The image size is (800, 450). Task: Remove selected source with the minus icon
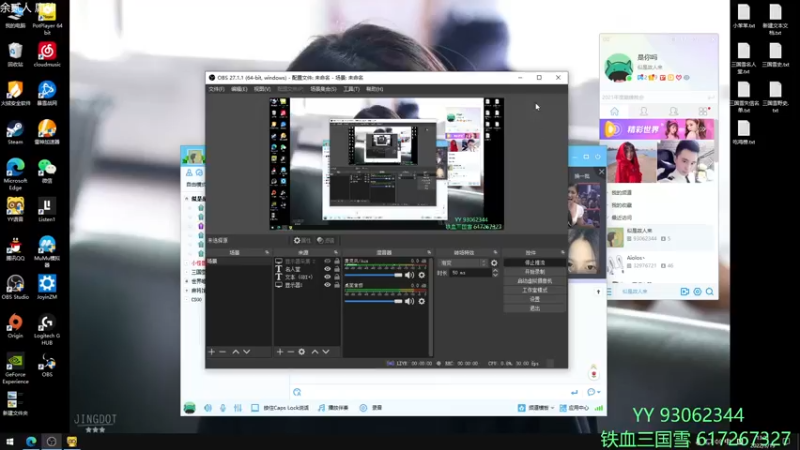pyautogui.click(x=291, y=352)
